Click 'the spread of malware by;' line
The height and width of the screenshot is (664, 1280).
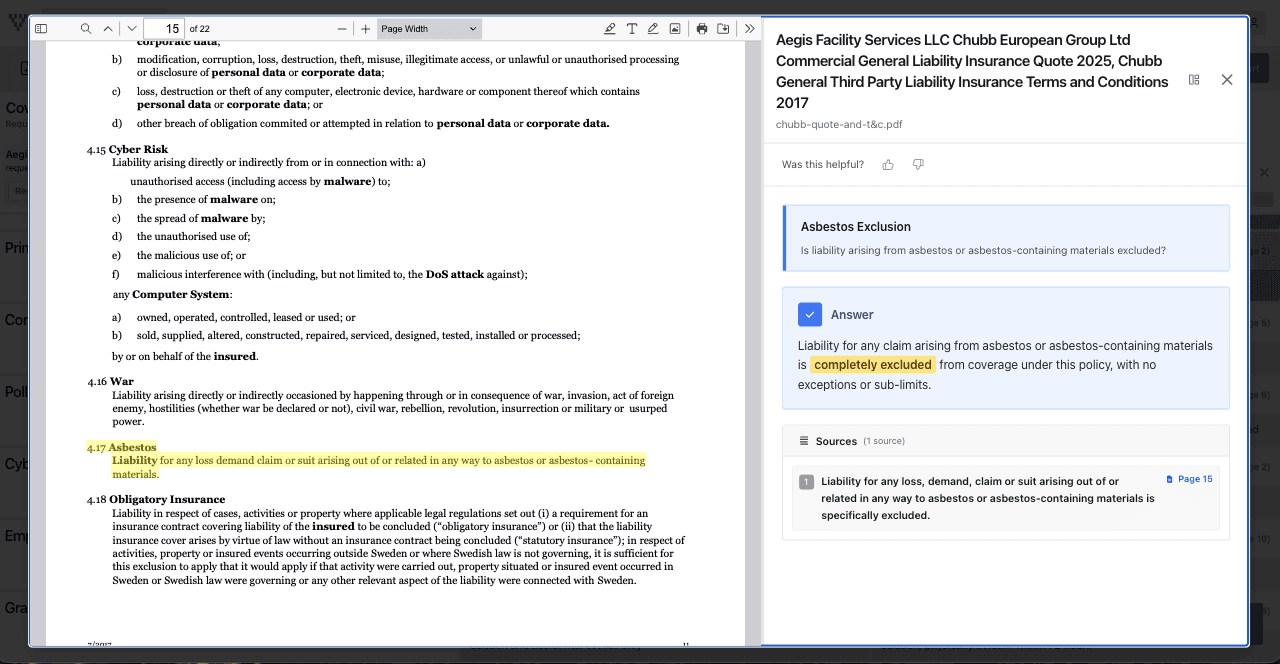tap(201, 218)
